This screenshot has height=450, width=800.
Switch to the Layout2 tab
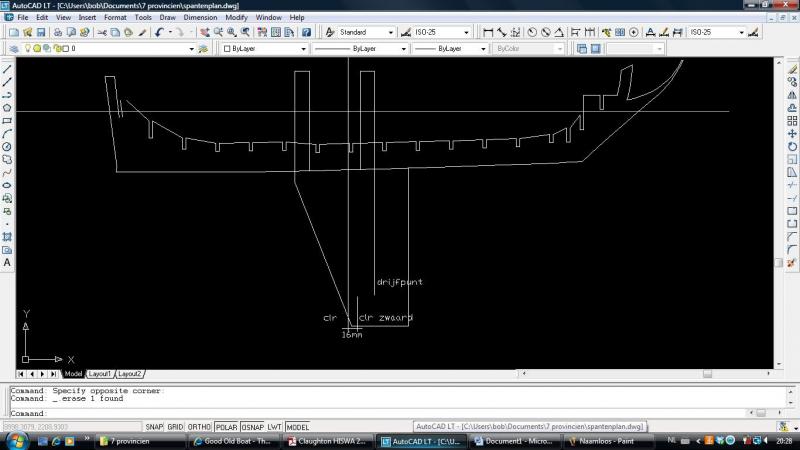point(129,374)
